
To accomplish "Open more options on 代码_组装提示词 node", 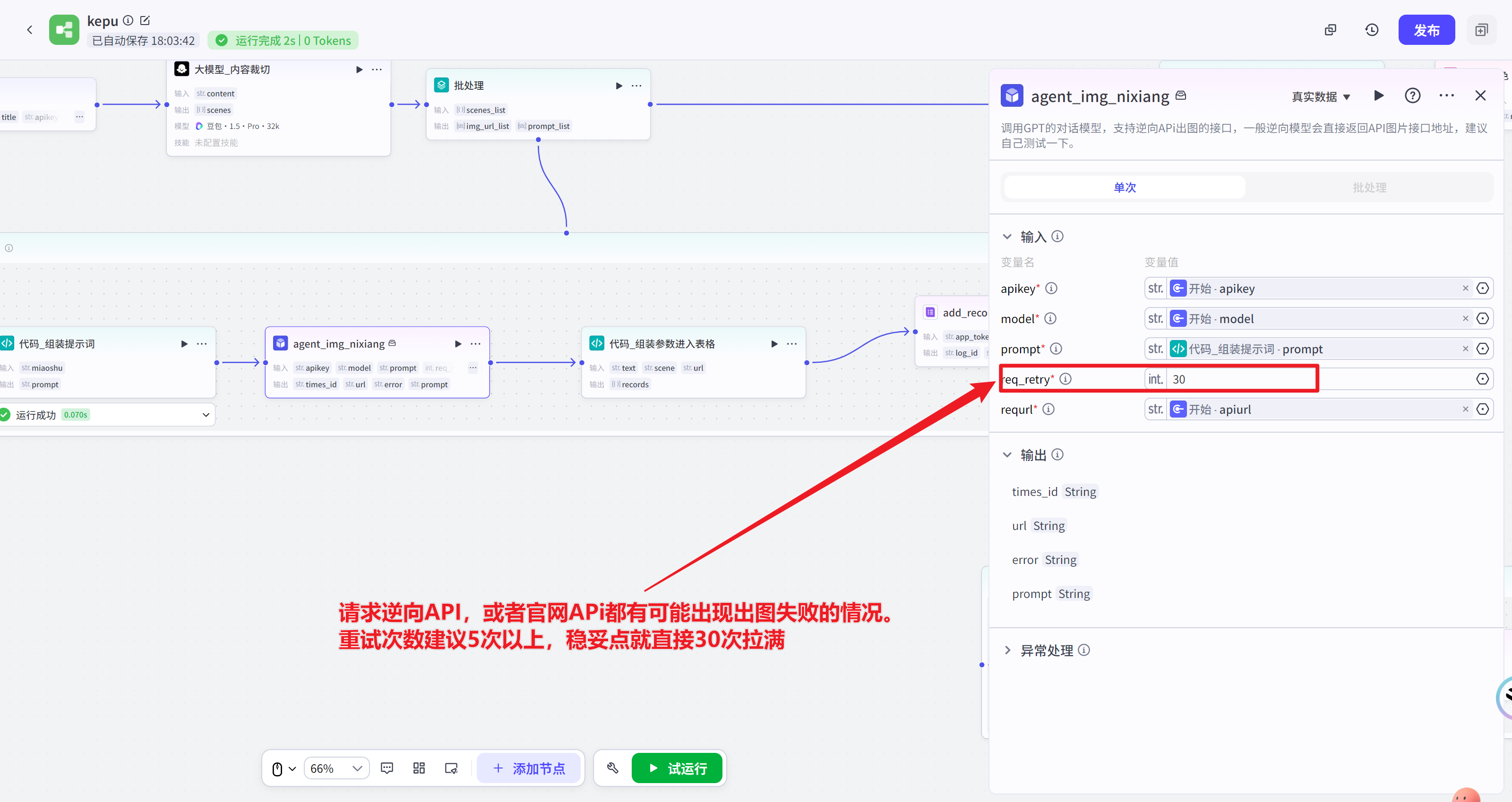I will click(x=202, y=344).
